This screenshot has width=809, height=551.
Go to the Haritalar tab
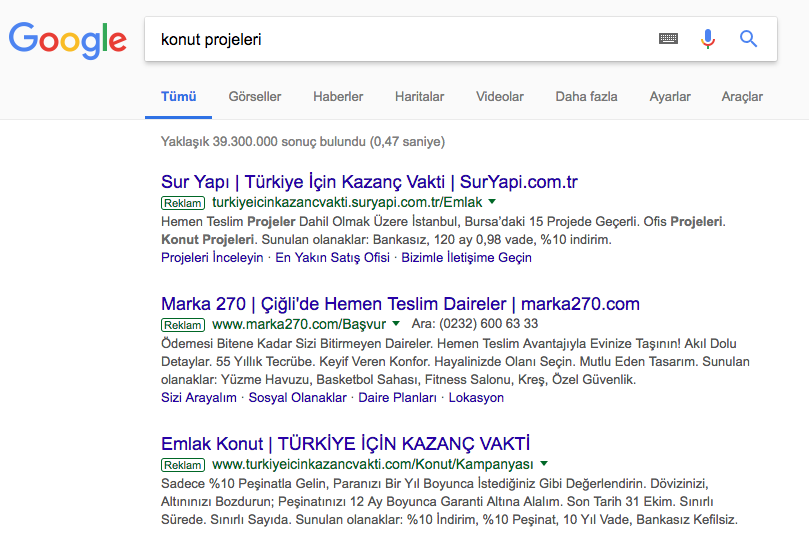click(419, 96)
